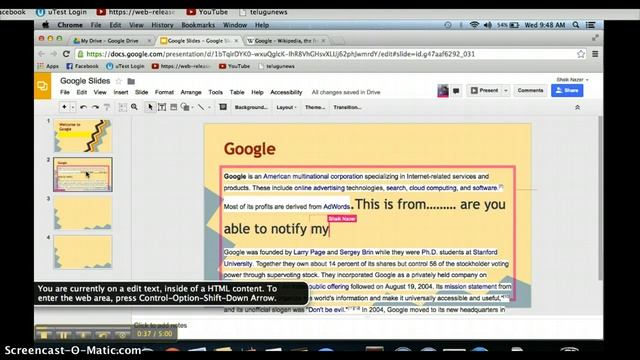
Task: Click the Chrome reload button
Action: pyautogui.click(x=67, y=54)
